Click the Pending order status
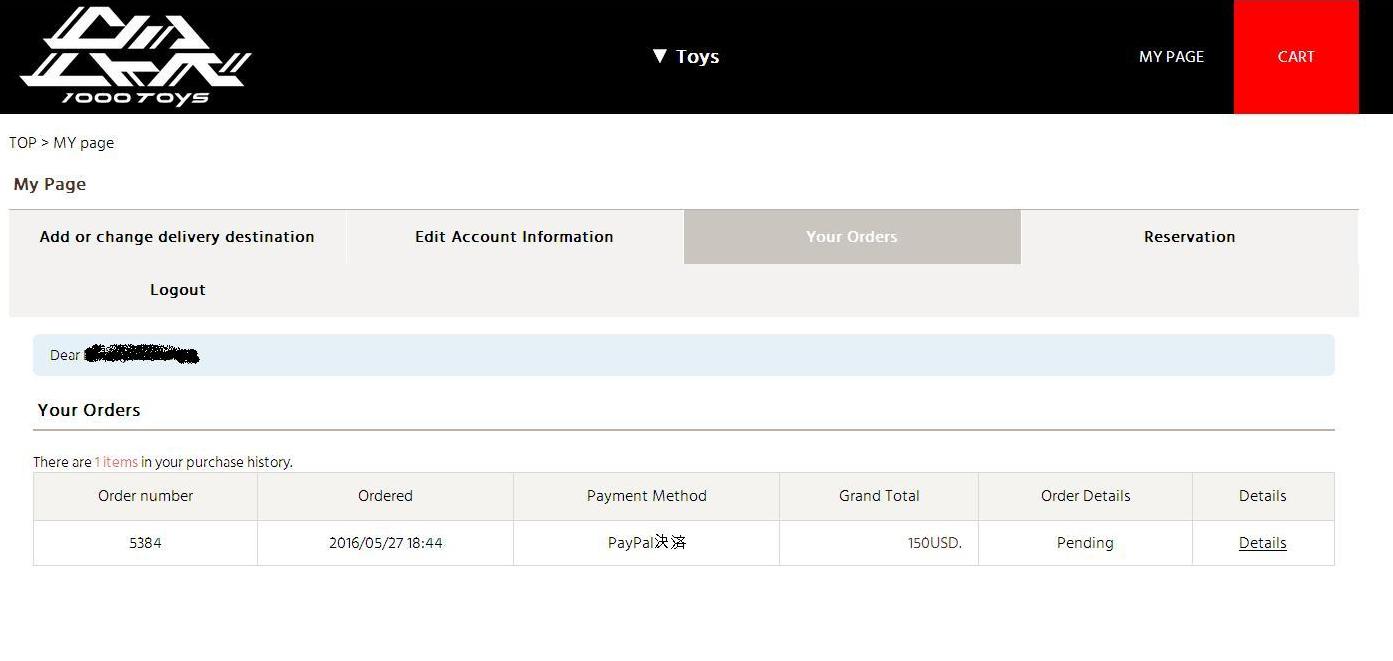The height and width of the screenshot is (661, 1393). click(1085, 543)
